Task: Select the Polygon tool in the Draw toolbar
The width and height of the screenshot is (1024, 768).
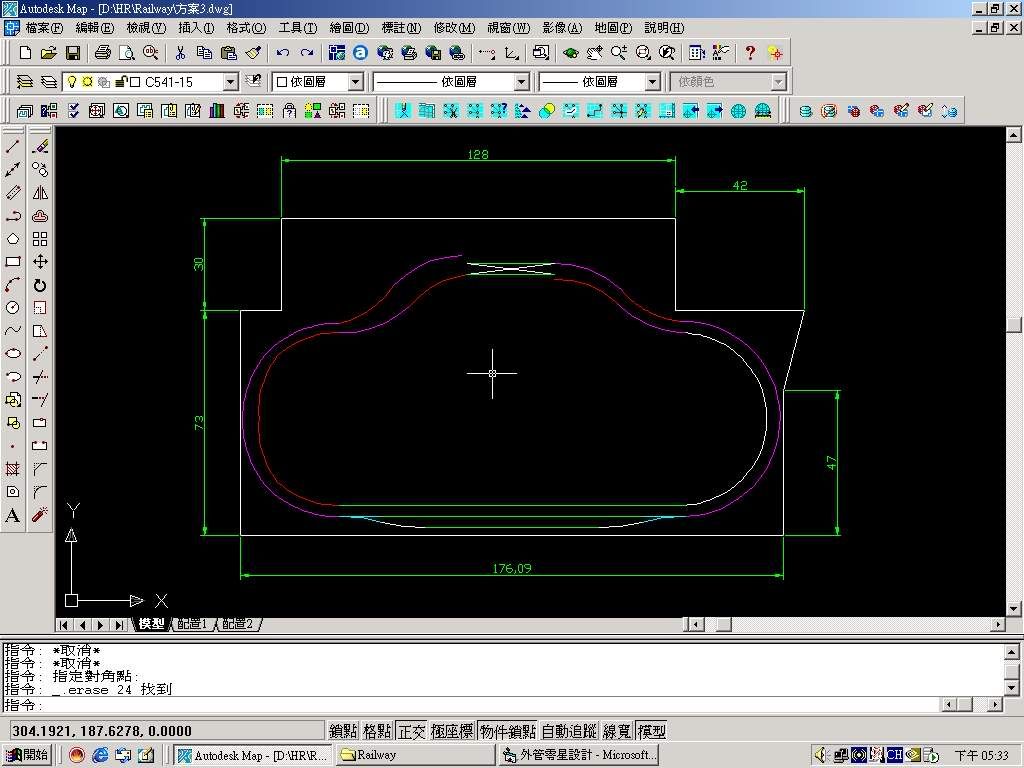Action: (x=12, y=239)
